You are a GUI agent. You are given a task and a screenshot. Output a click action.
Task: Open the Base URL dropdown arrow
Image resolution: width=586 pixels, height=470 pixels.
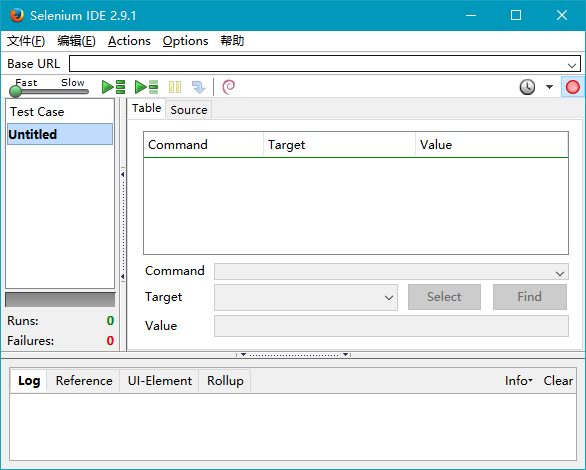571,65
